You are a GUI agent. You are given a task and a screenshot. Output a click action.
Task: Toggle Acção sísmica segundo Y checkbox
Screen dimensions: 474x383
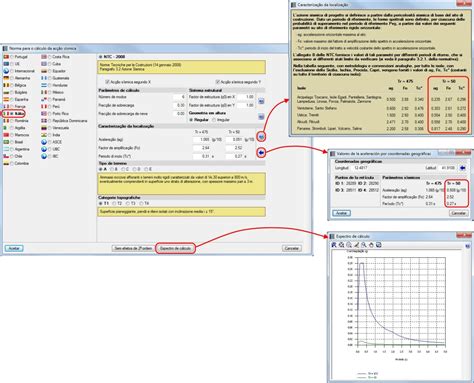click(x=218, y=82)
